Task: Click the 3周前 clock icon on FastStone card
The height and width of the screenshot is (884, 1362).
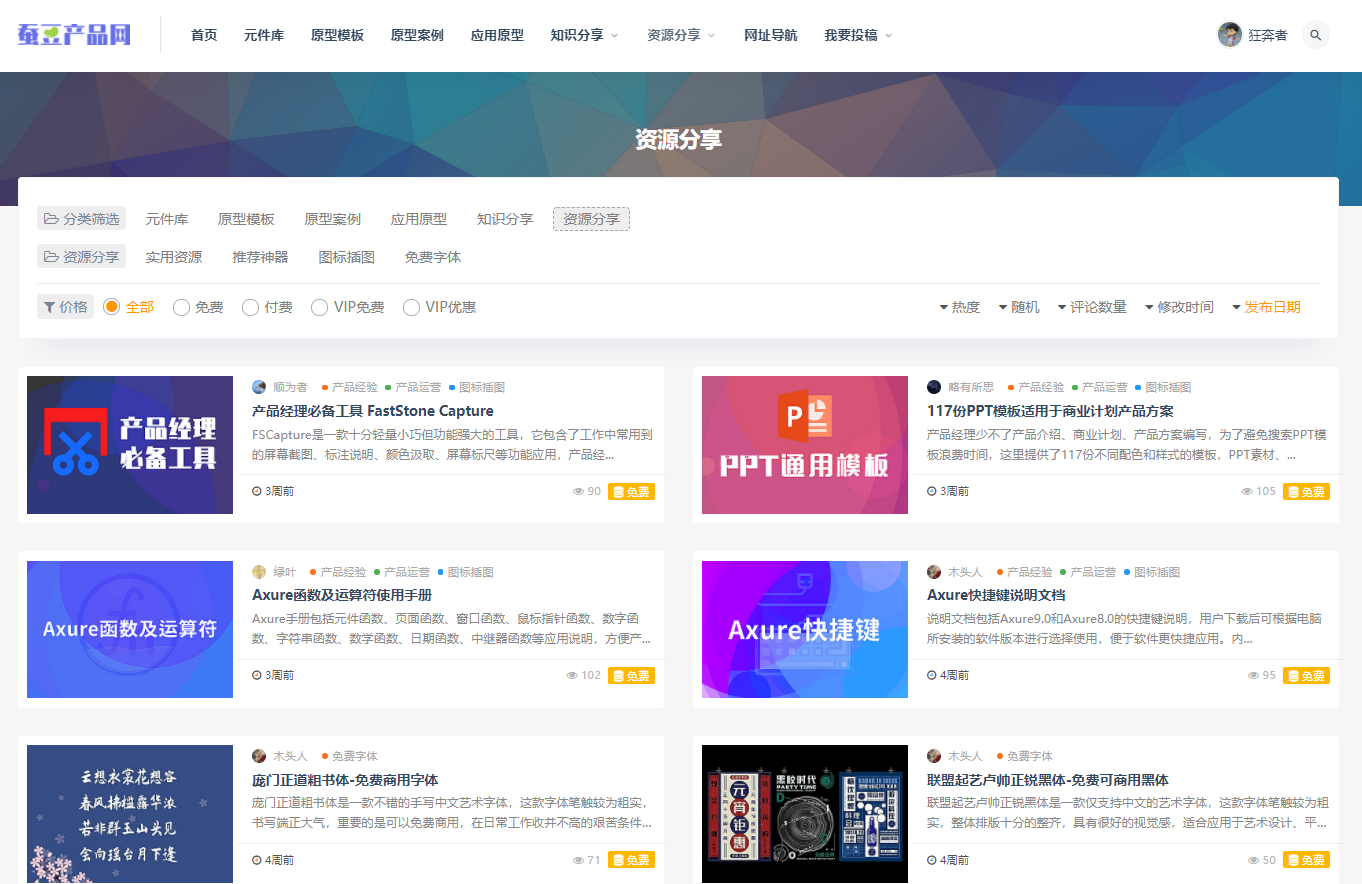Action: (x=257, y=492)
